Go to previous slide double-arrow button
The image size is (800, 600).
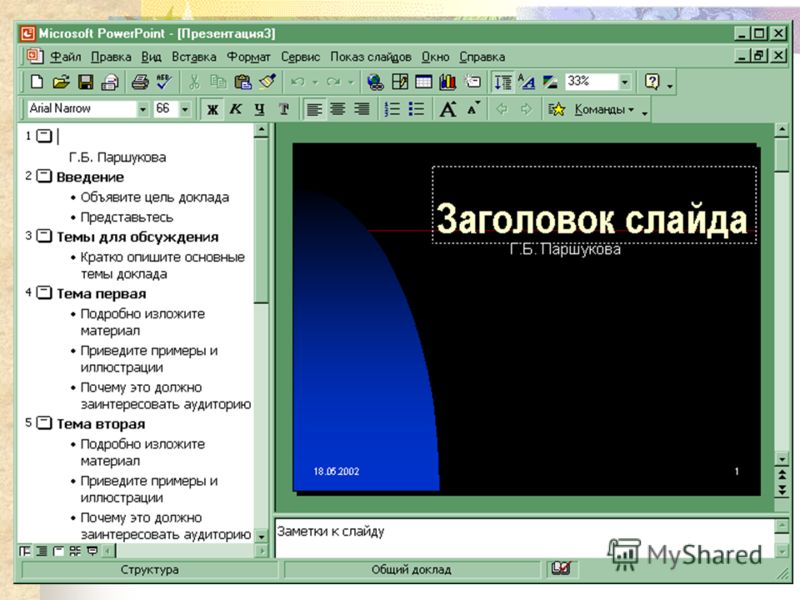pos(782,476)
